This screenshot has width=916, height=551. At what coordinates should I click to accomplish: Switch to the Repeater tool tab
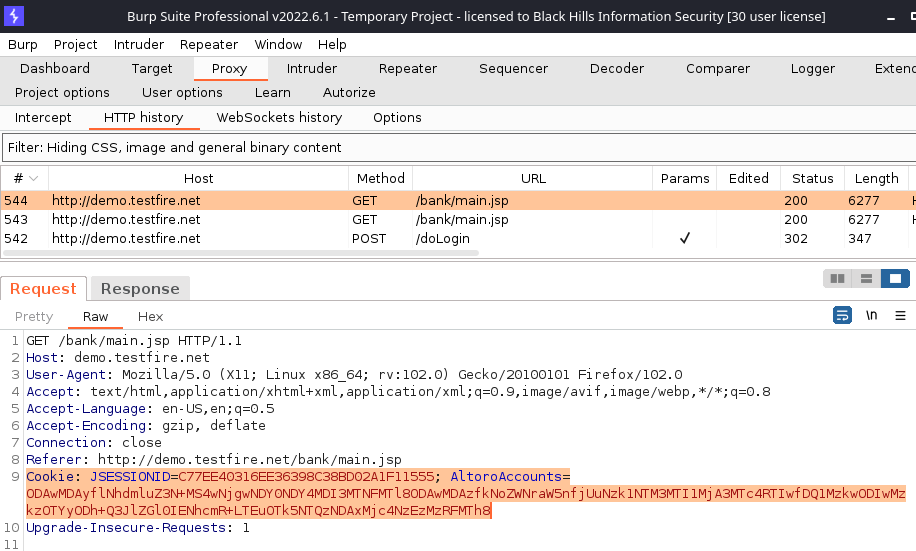pos(407,68)
